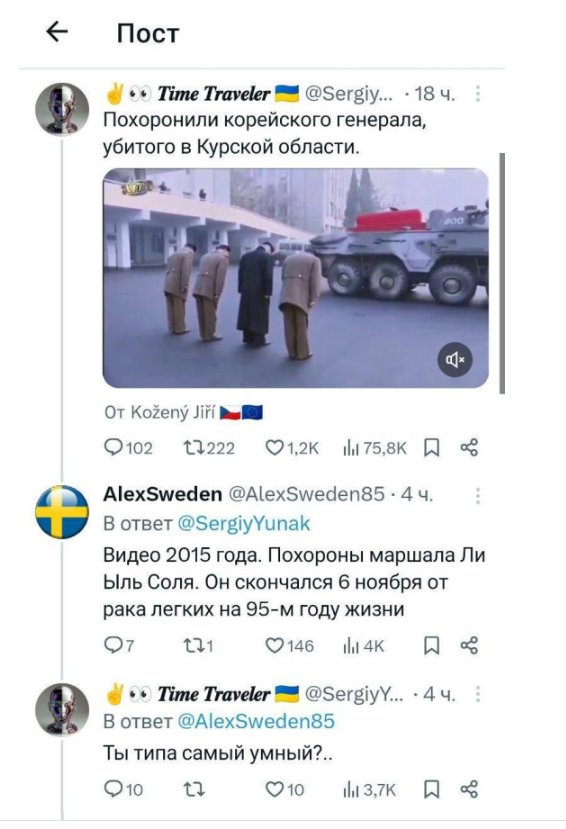Open replies on the 102-comment post
This screenshot has width=566, height=829.
click(128, 448)
